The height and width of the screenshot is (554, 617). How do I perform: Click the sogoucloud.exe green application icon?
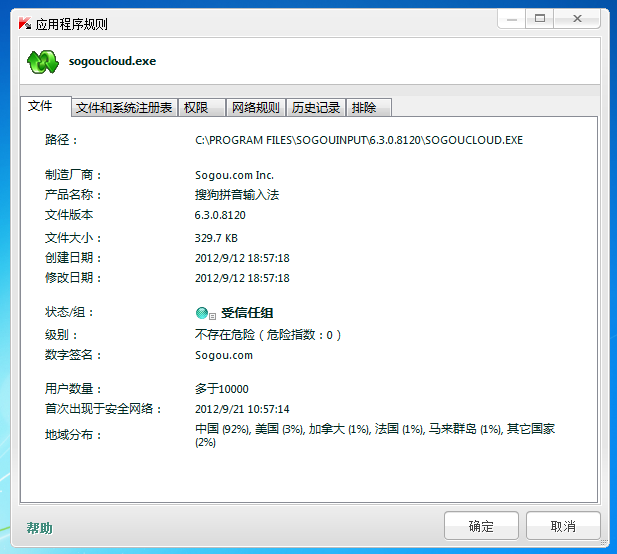click(x=43, y=62)
